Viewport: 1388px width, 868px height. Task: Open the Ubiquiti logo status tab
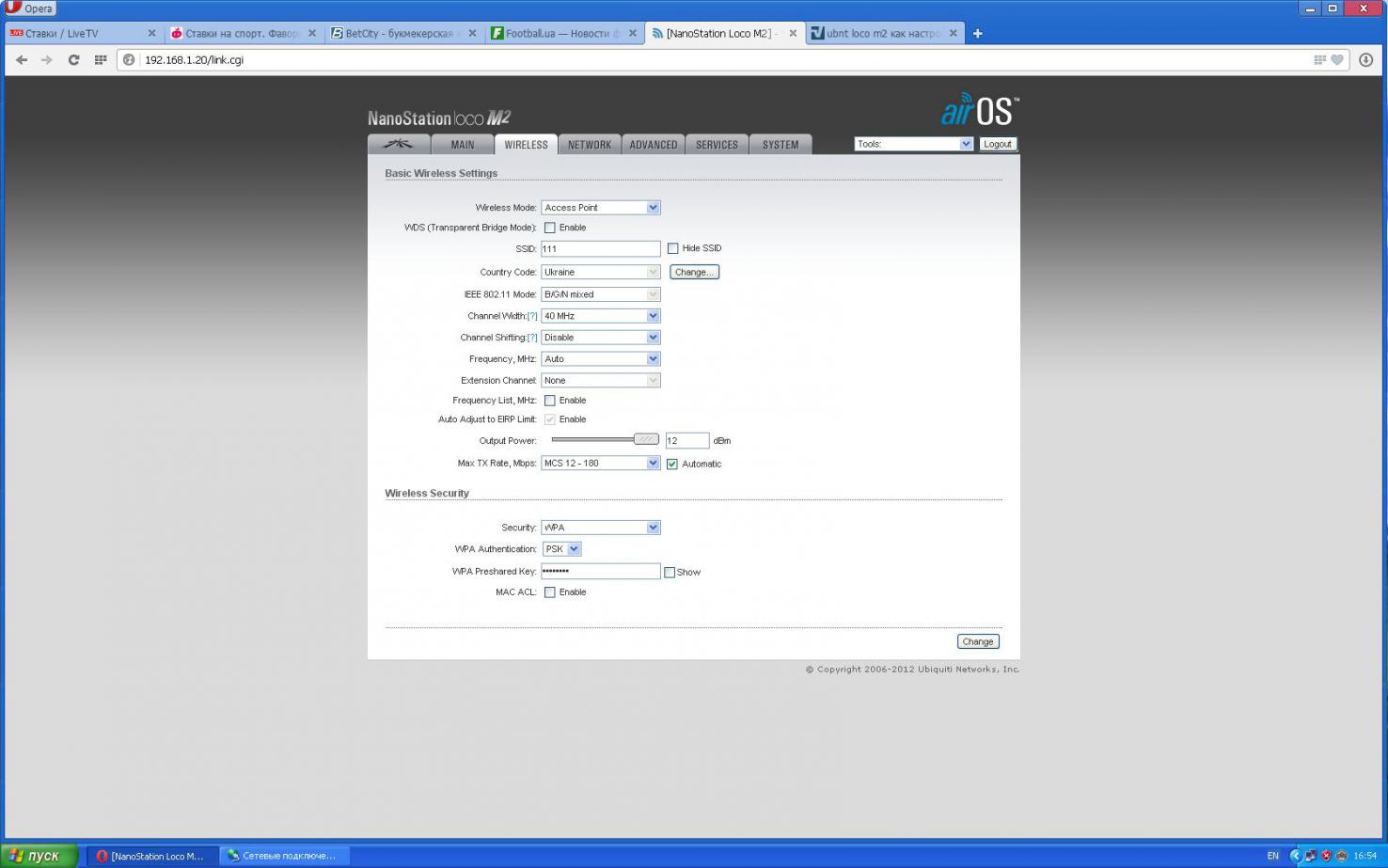(399, 144)
